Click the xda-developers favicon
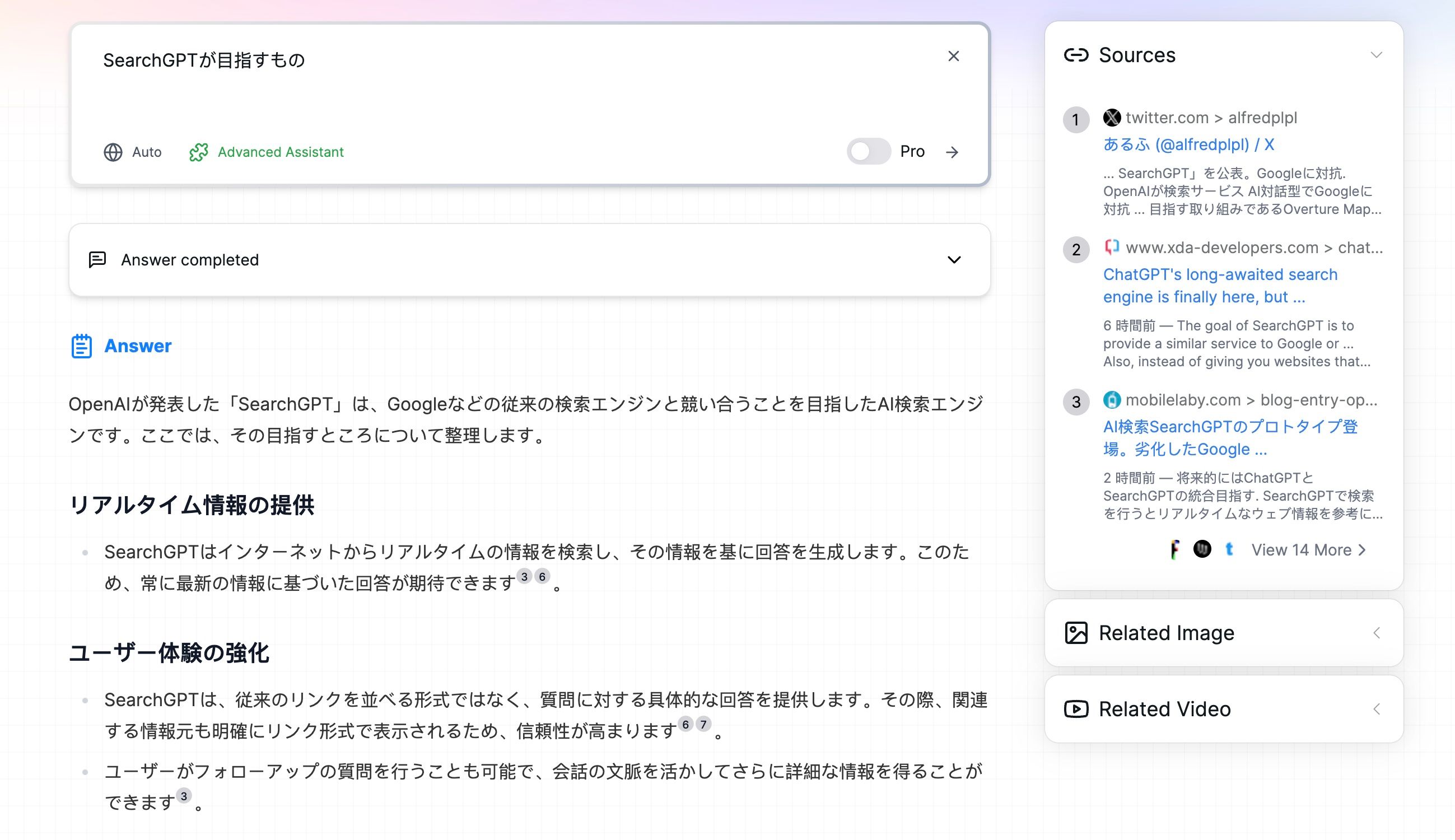Viewport: 1455px width, 840px height. 1112,247
